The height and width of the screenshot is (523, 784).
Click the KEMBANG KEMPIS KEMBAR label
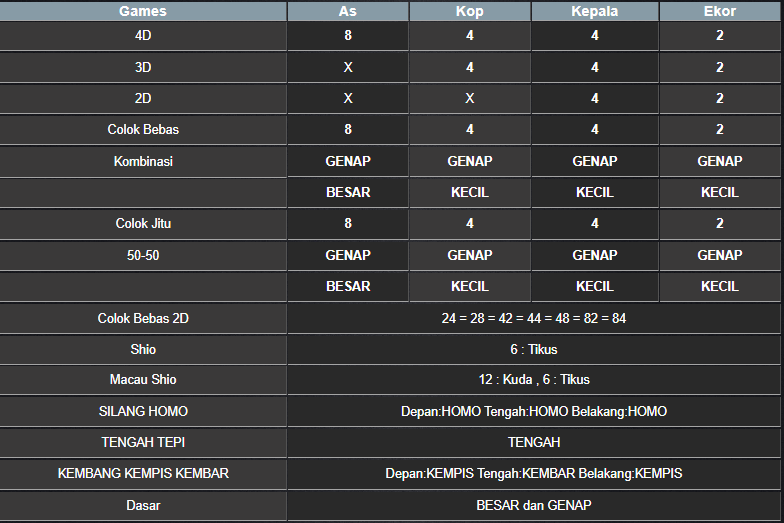pyautogui.click(x=143, y=473)
